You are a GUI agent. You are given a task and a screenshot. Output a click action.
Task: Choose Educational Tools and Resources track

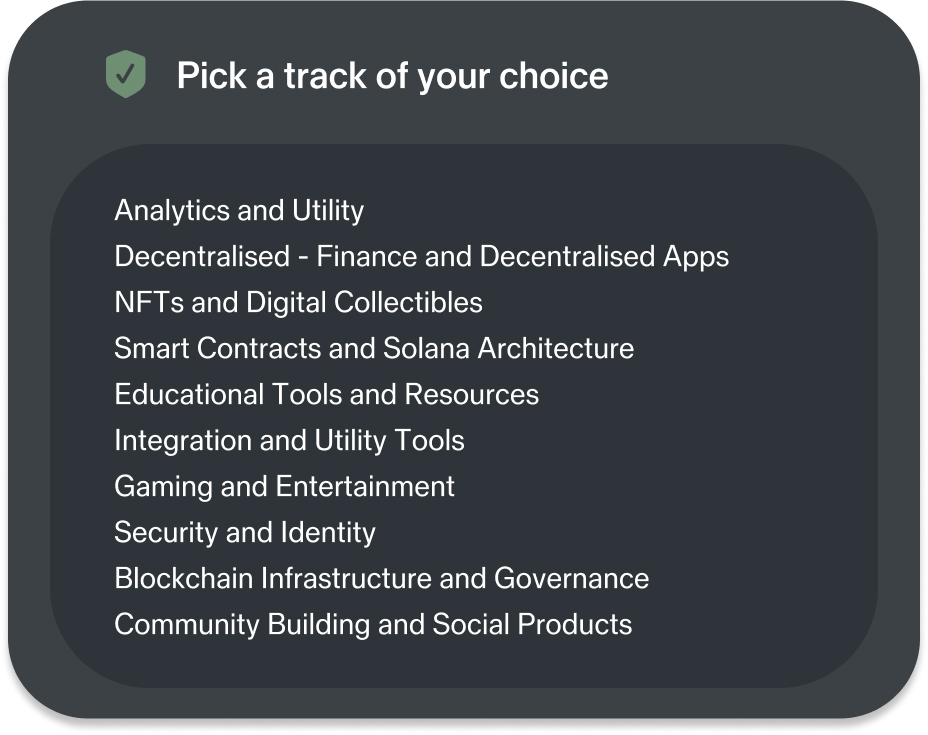[327, 394]
